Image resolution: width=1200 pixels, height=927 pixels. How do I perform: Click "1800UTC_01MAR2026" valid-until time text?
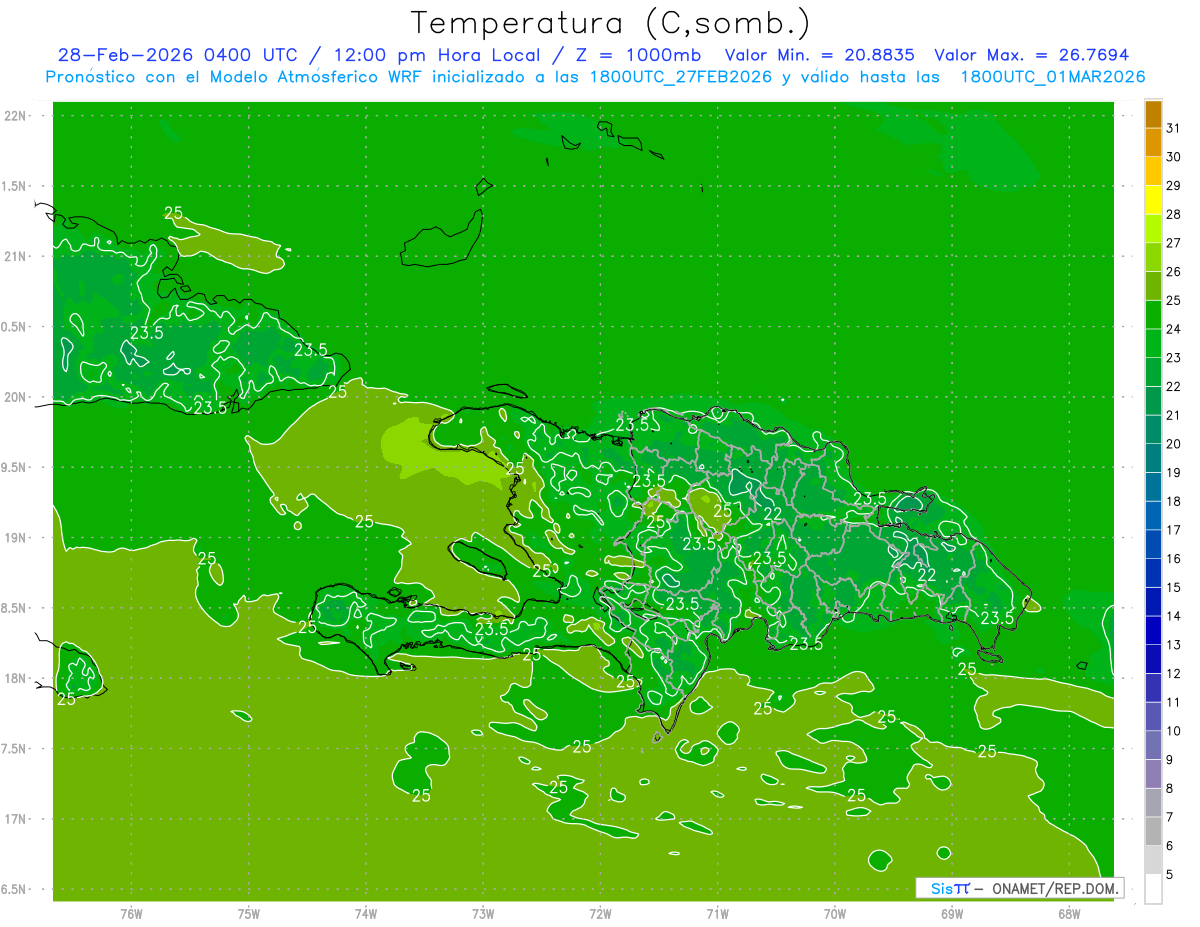[x=1052, y=77]
